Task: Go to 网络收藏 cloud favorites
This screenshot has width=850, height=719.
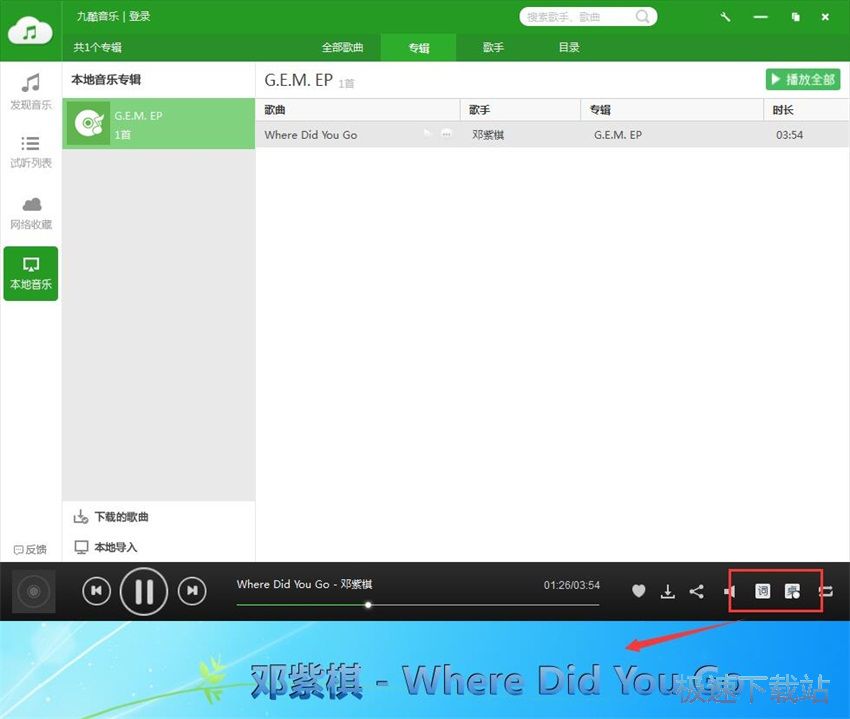Action: (x=31, y=214)
